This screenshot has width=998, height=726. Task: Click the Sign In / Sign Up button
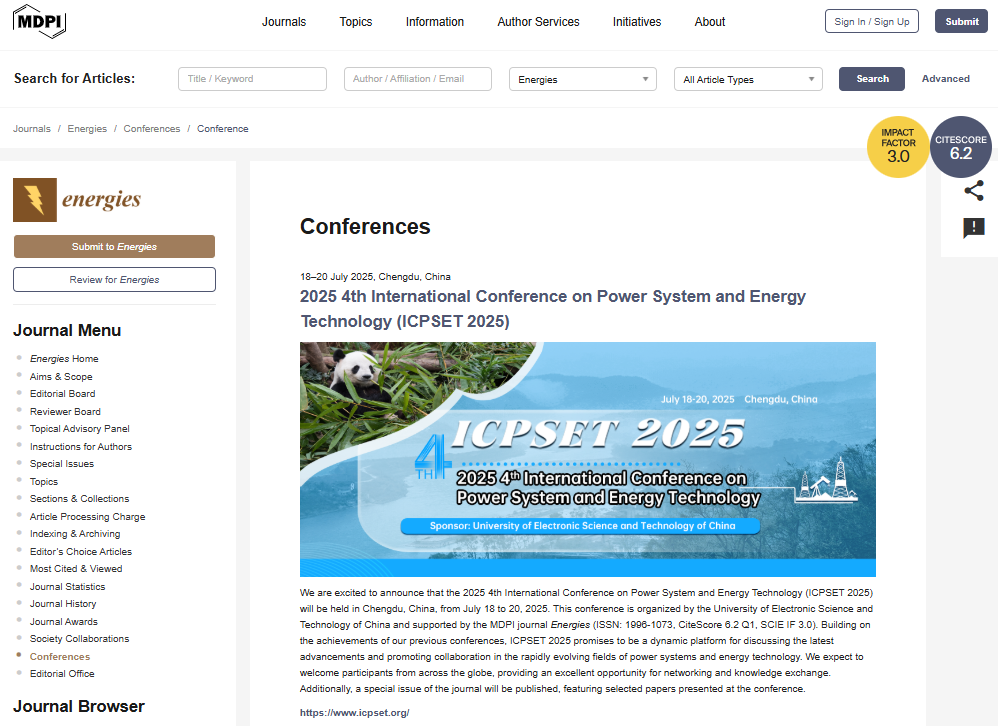tap(872, 21)
